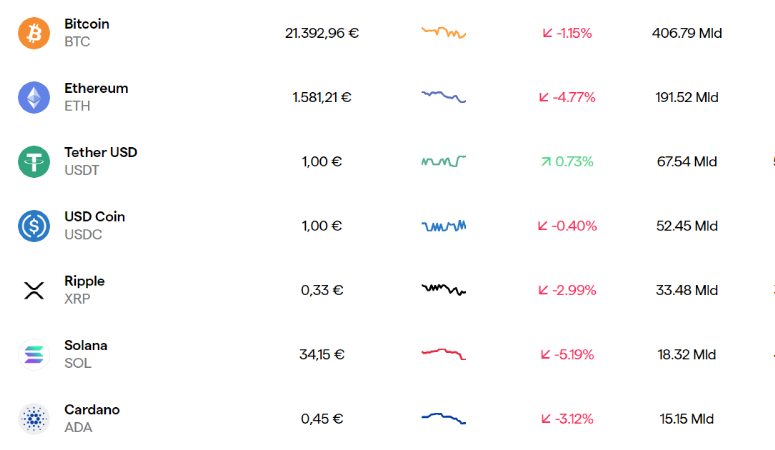Open the Tether green sparkline chart
775x450 pixels.
point(443,161)
